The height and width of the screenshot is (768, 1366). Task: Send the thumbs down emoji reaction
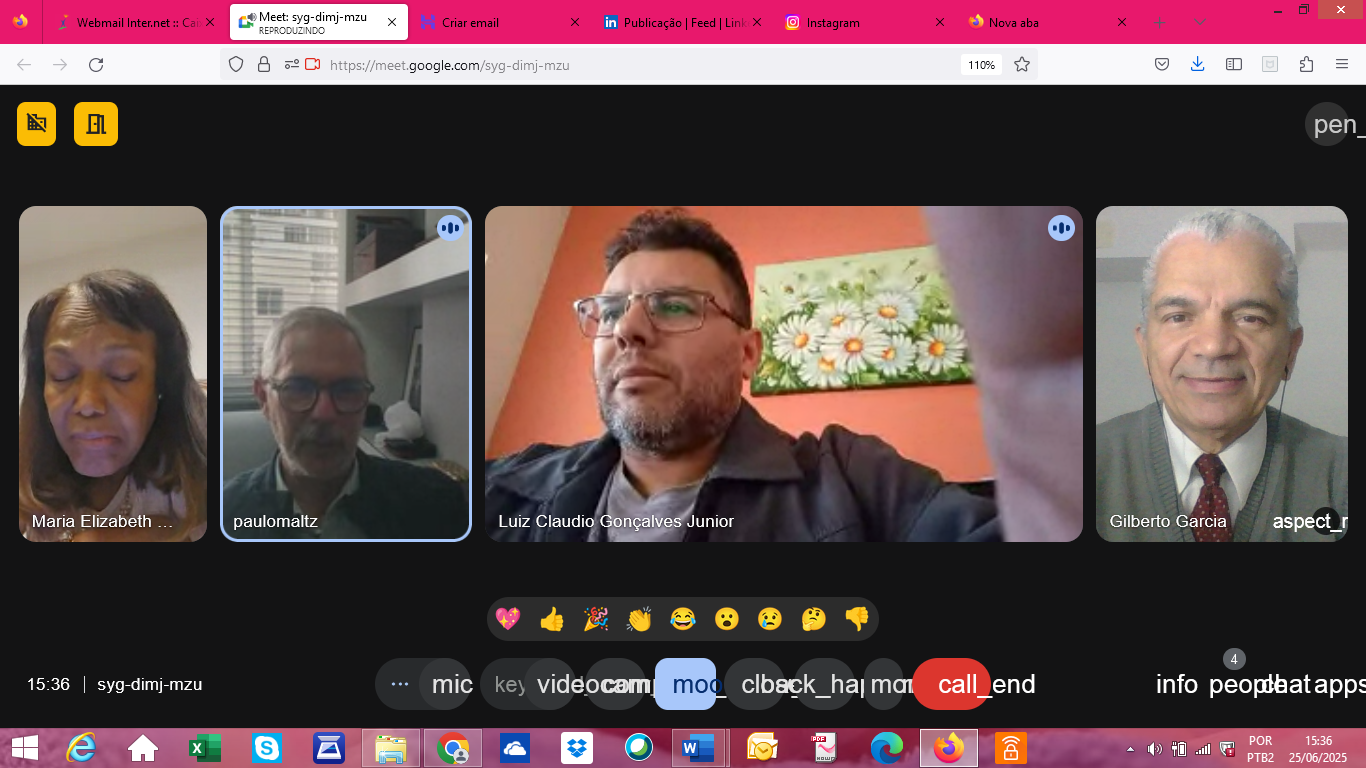[x=857, y=620]
